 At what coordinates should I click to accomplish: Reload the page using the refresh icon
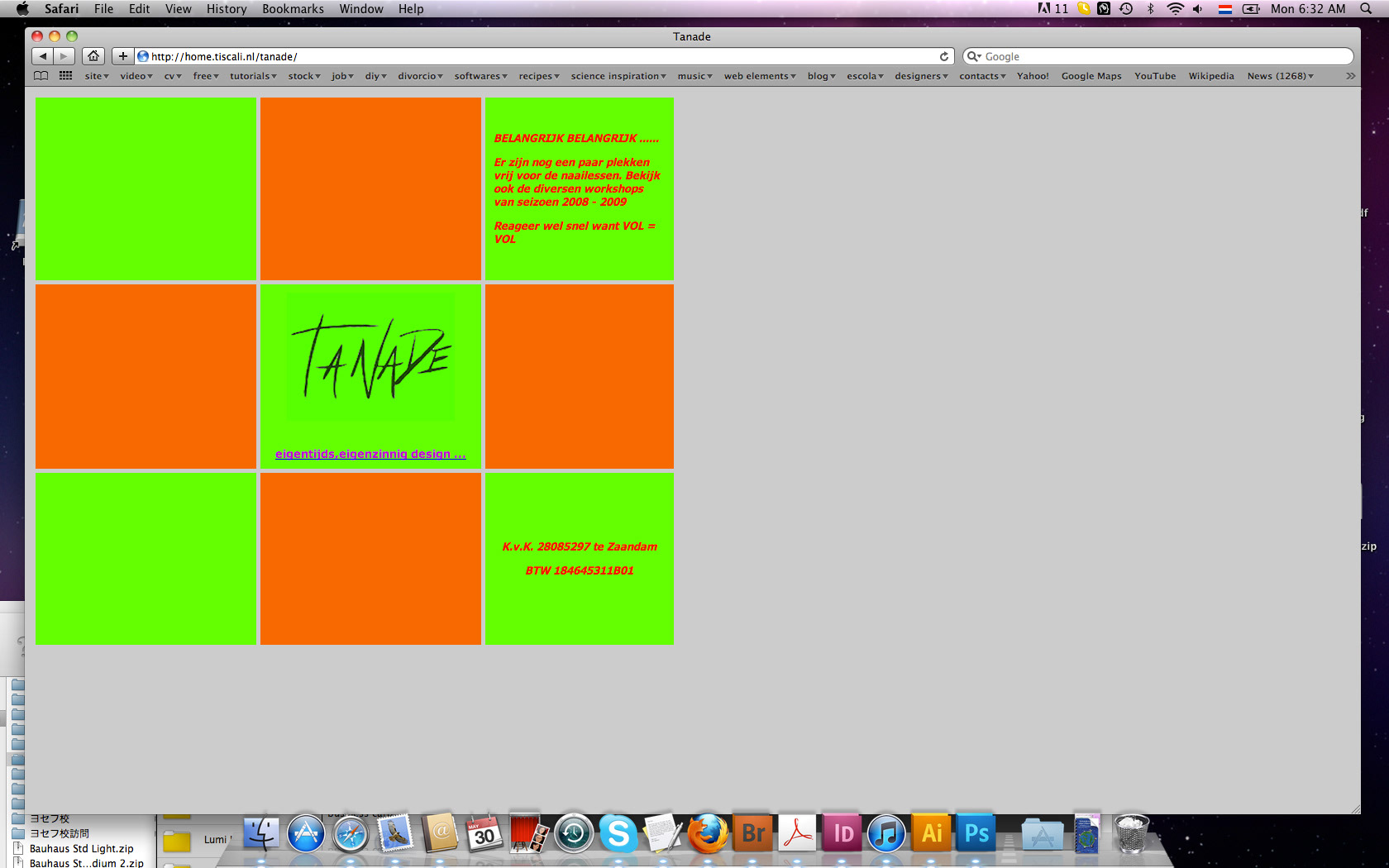(944, 56)
